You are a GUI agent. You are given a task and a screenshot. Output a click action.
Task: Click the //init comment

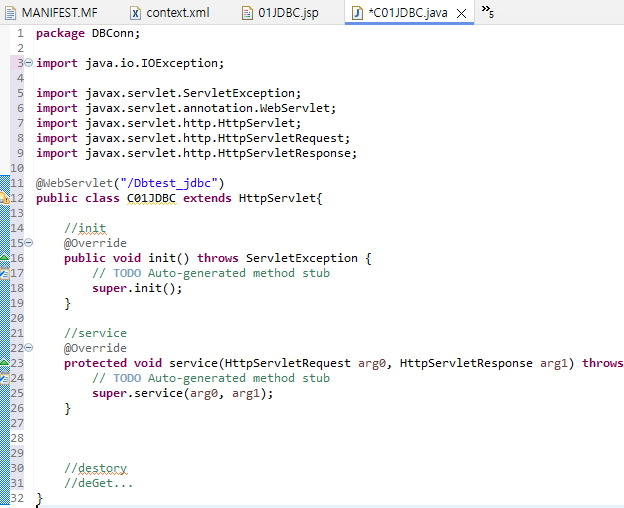(85, 228)
